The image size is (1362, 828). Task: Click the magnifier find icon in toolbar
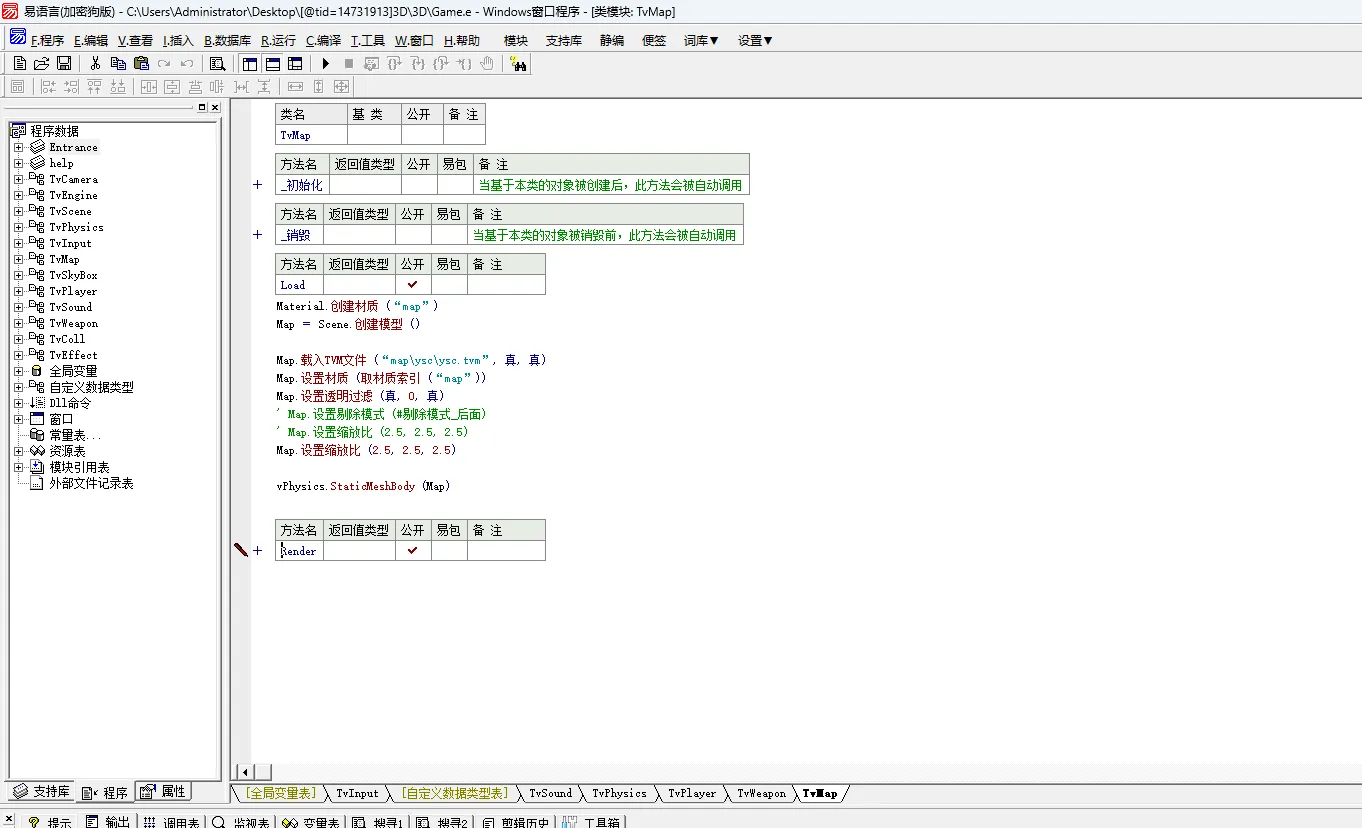click(217, 64)
